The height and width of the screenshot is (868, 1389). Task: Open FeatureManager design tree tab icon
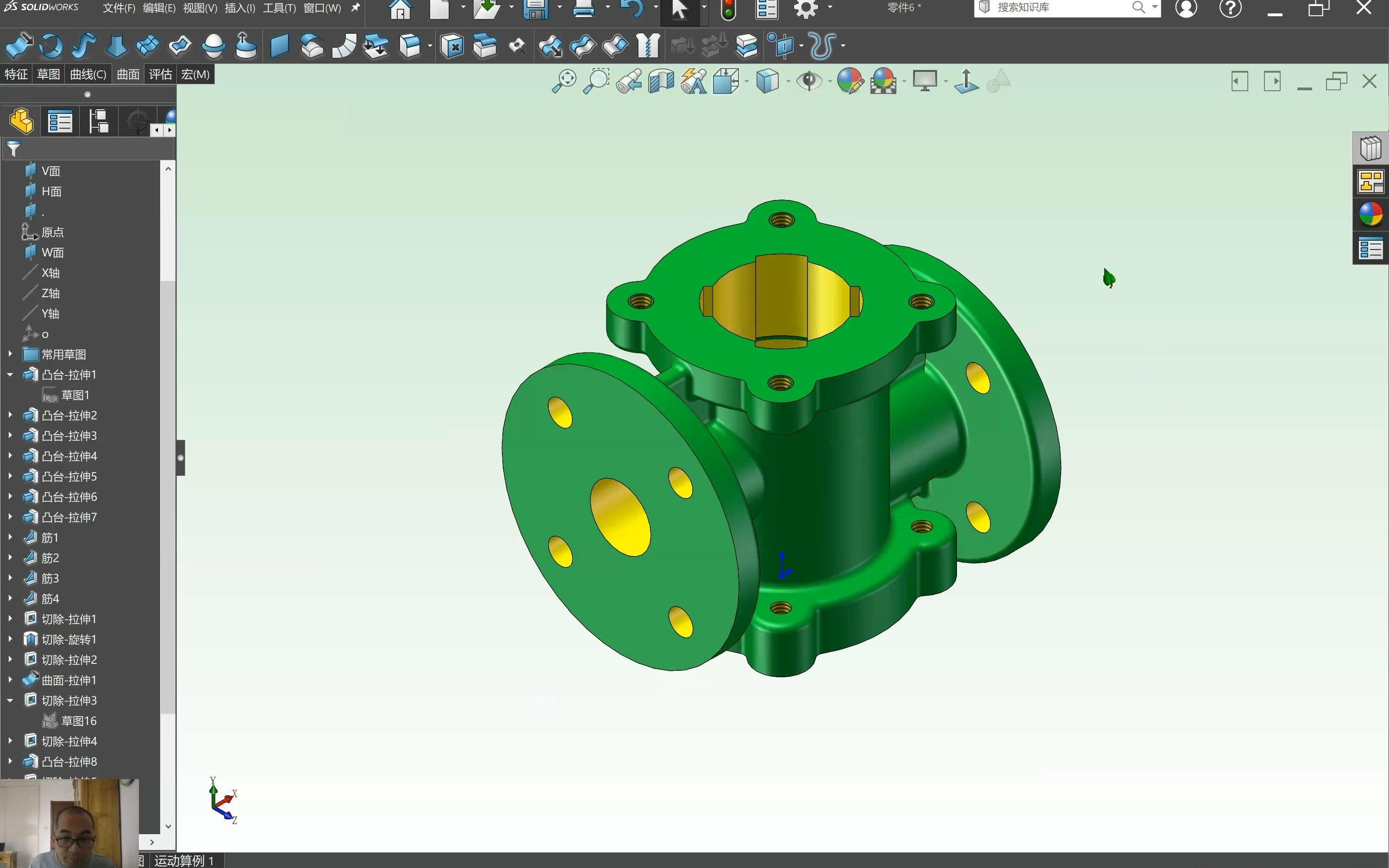tap(21, 121)
